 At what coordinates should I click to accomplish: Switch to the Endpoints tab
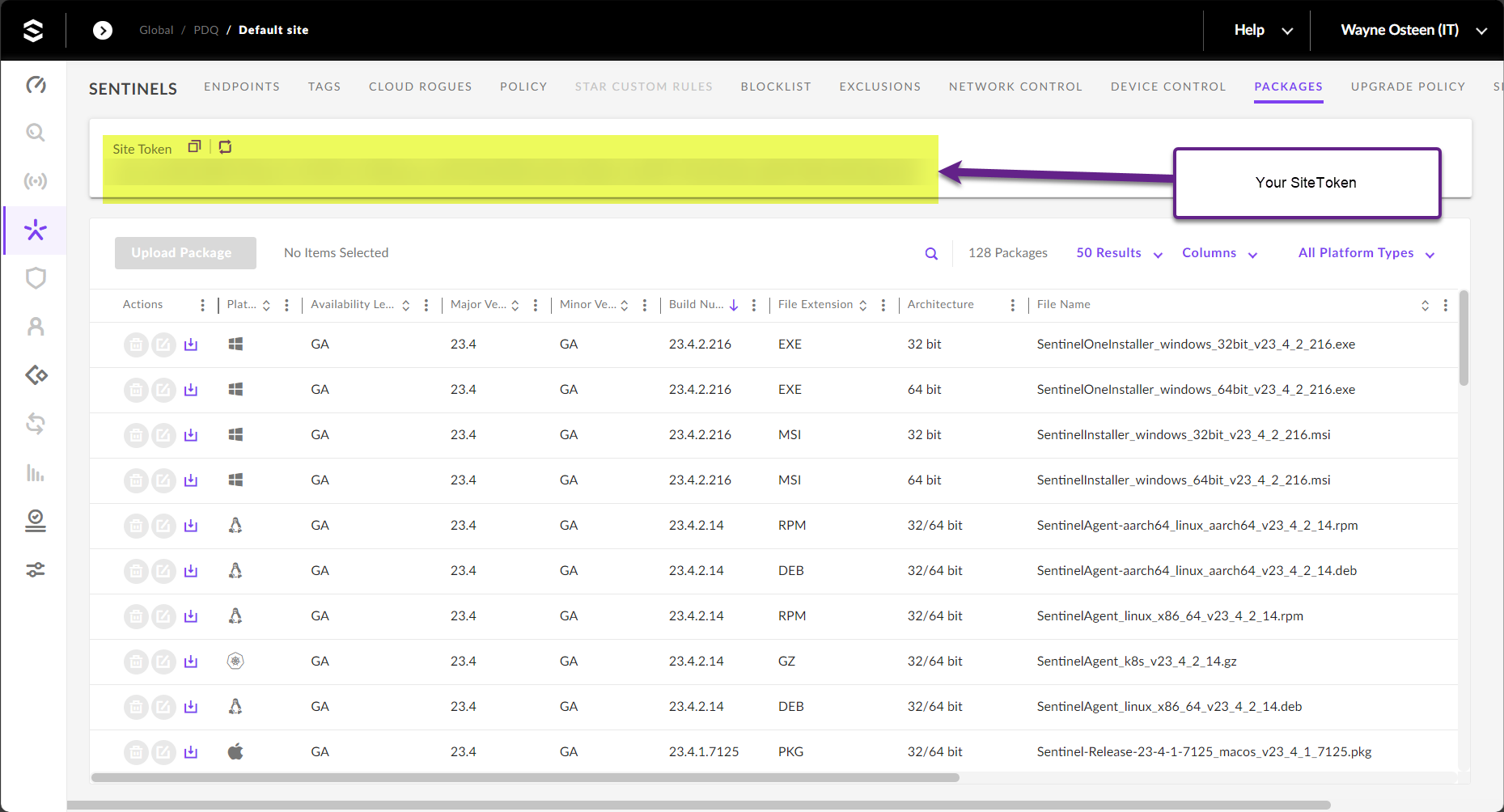pos(242,87)
